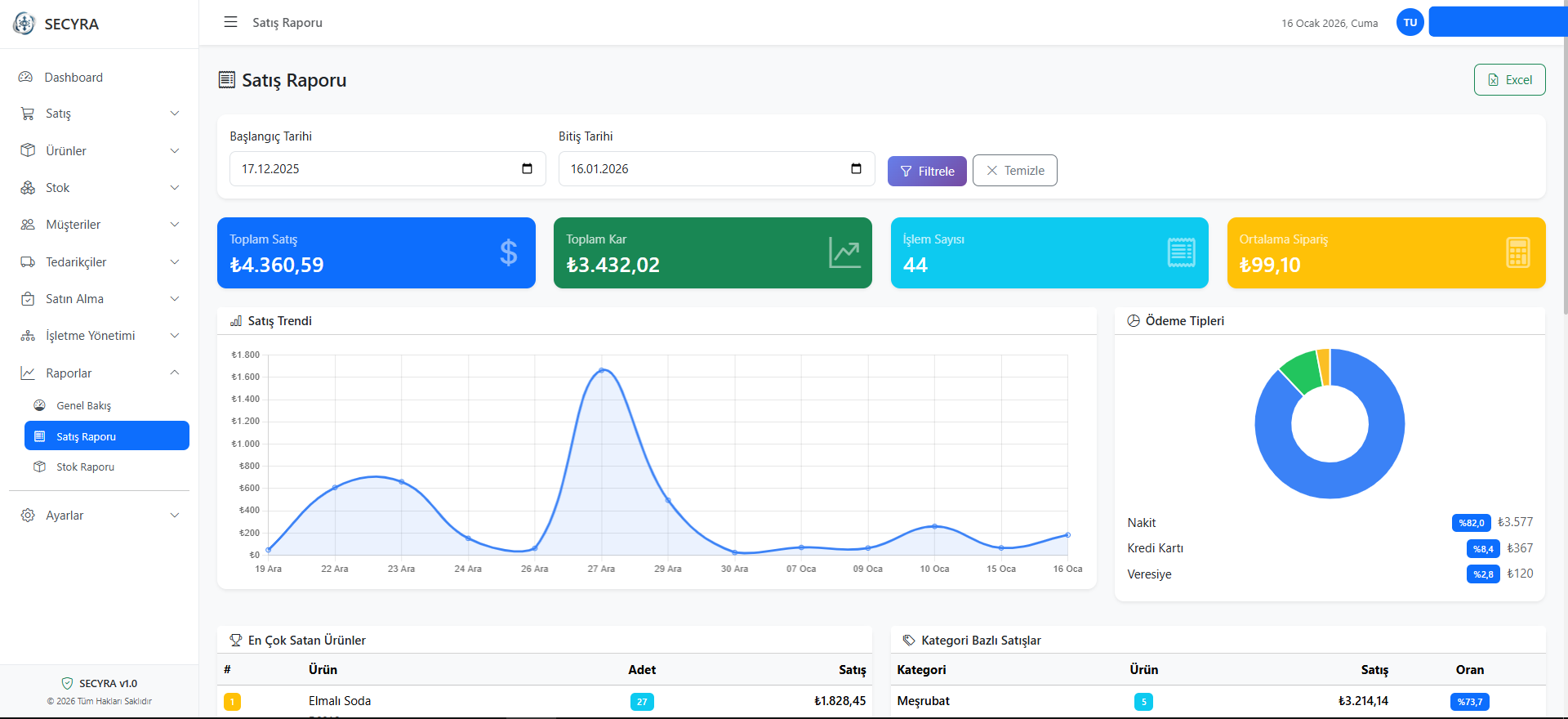Click the green segment of payment donut chart
Viewport: 1568px width, 719px height.
[x=1300, y=371]
